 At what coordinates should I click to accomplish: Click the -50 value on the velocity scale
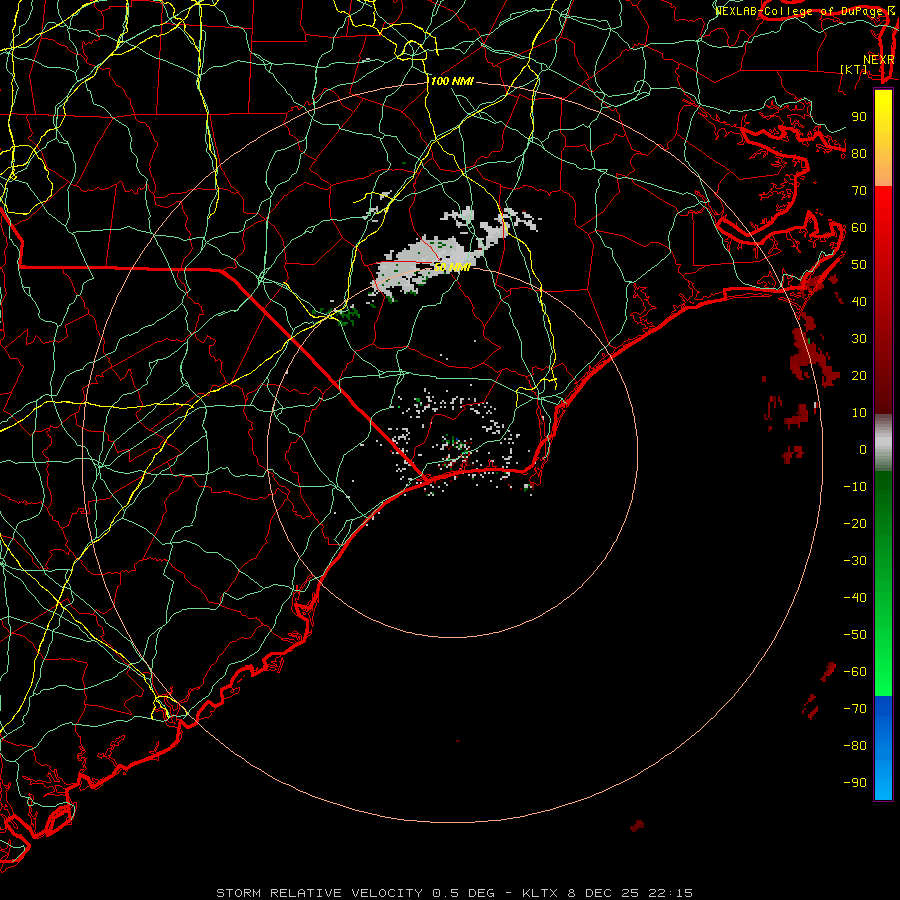tap(855, 635)
